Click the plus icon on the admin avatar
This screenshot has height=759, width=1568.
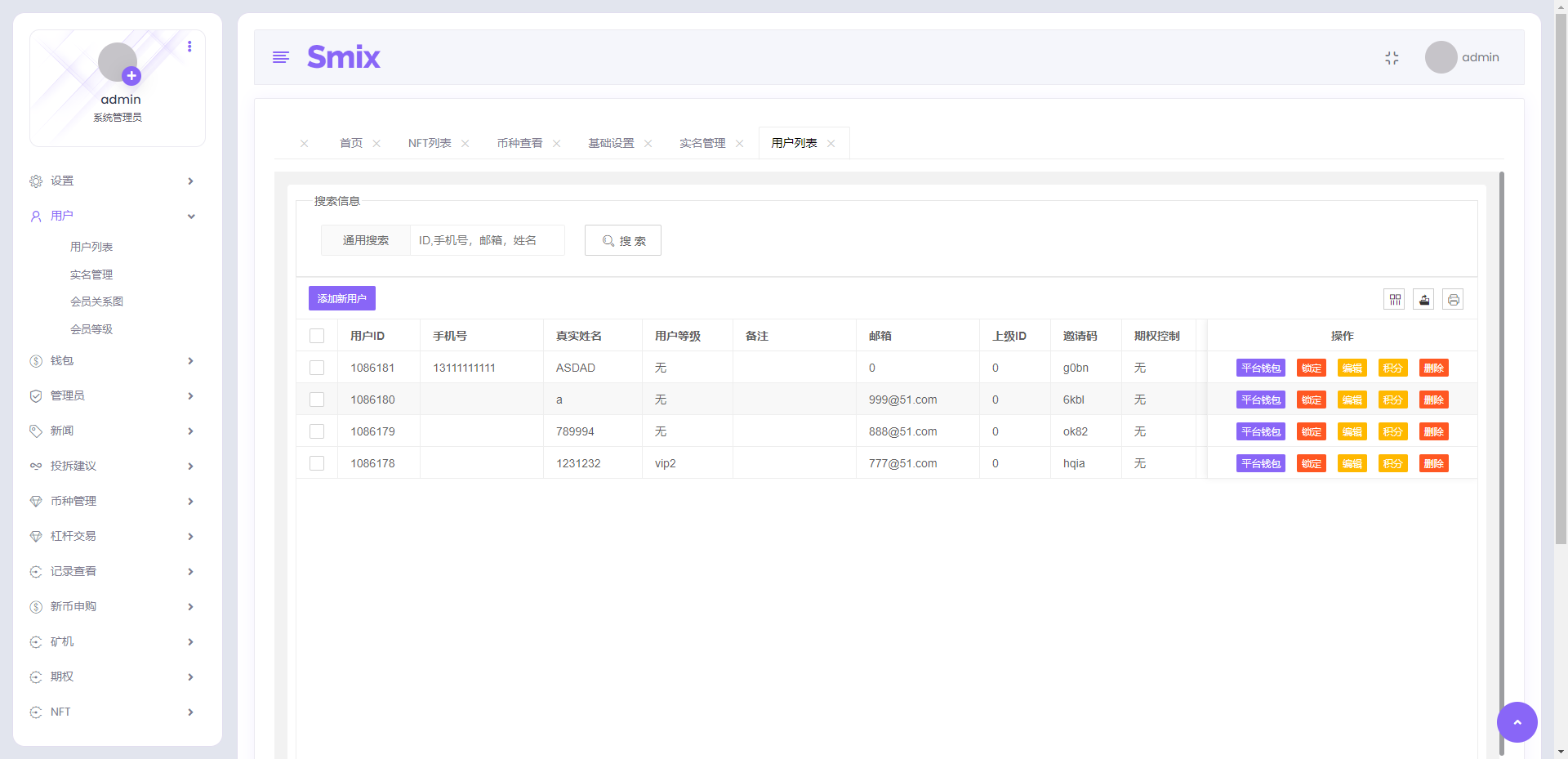pyautogui.click(x=131, y=76)
